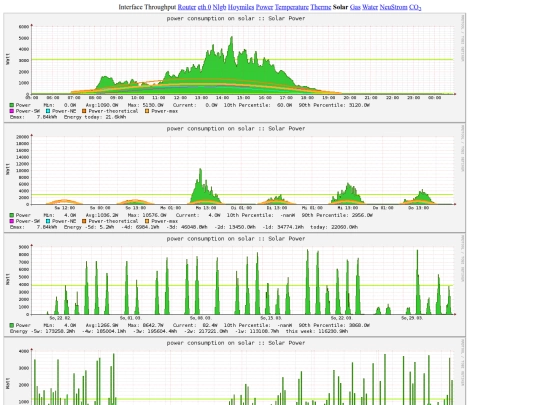Click the 'Interface Throughput' heading text
Screen dimensions: 540x405
pos(147,7)
